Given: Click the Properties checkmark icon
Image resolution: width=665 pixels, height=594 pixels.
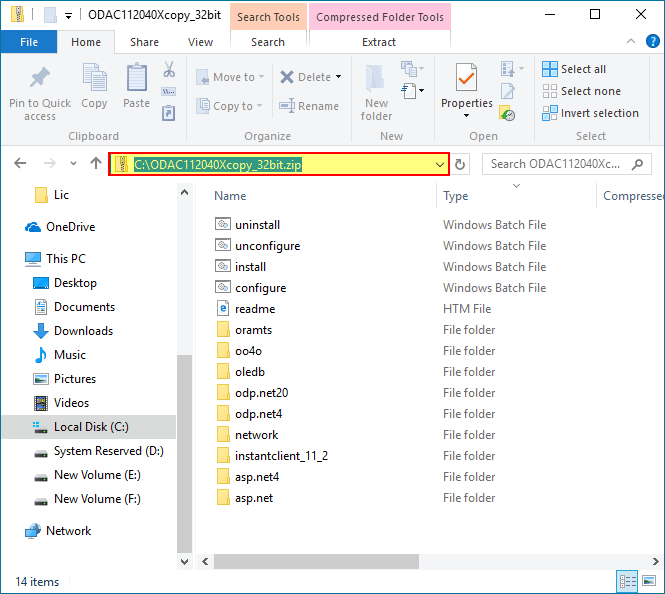Looking at the screenshot, I should pyautogui.click(x=466, y=77).
